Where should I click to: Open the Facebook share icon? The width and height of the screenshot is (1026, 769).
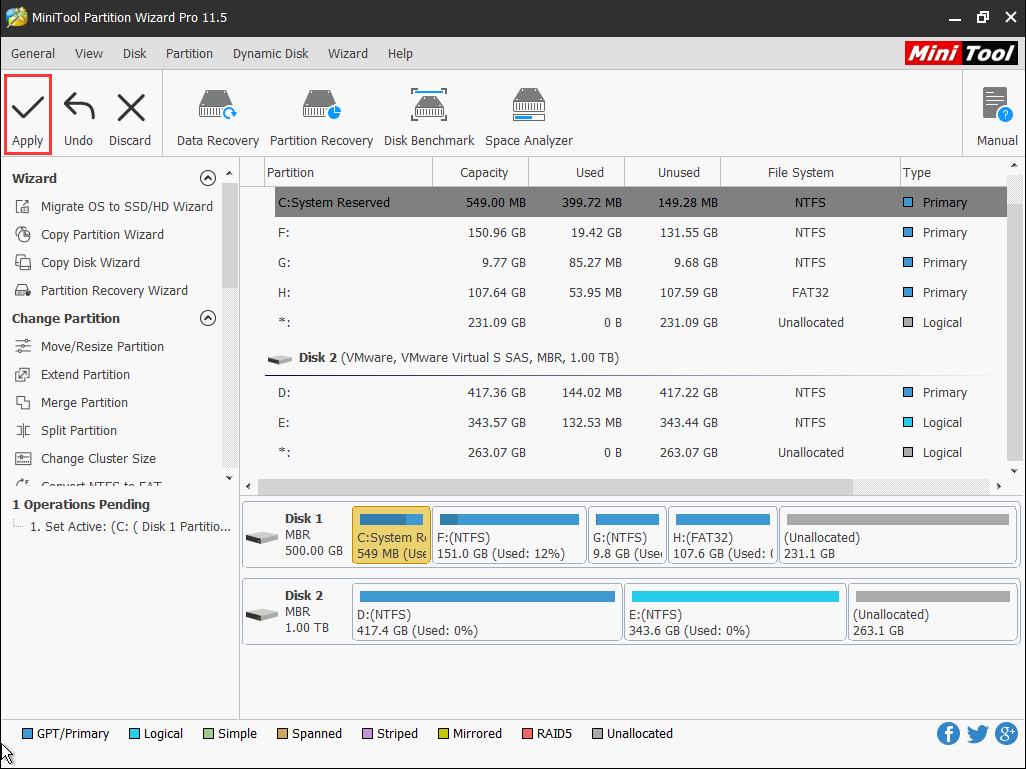(x=948, y=734)
